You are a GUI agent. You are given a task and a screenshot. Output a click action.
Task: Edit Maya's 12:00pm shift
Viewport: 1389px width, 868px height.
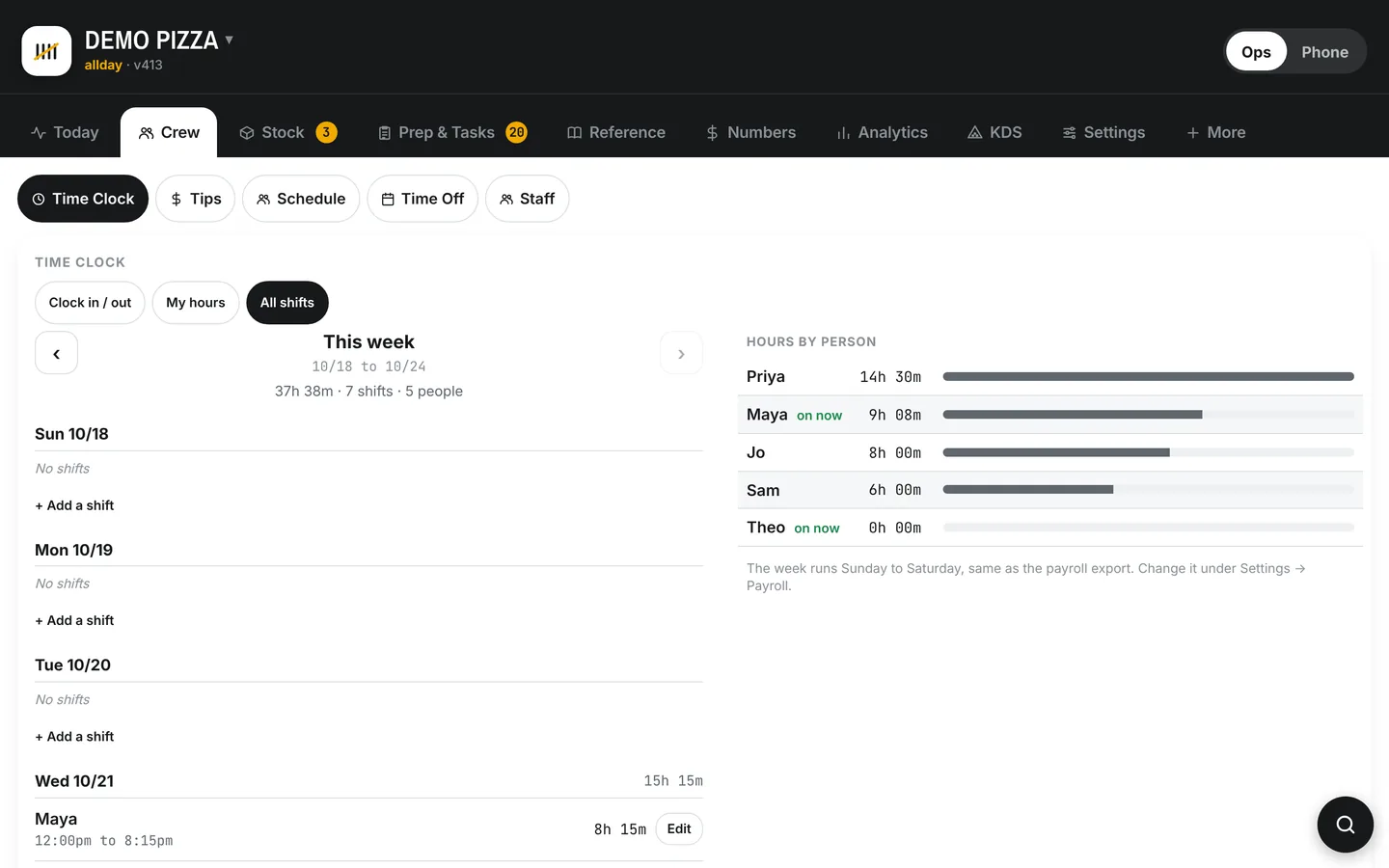679,828
